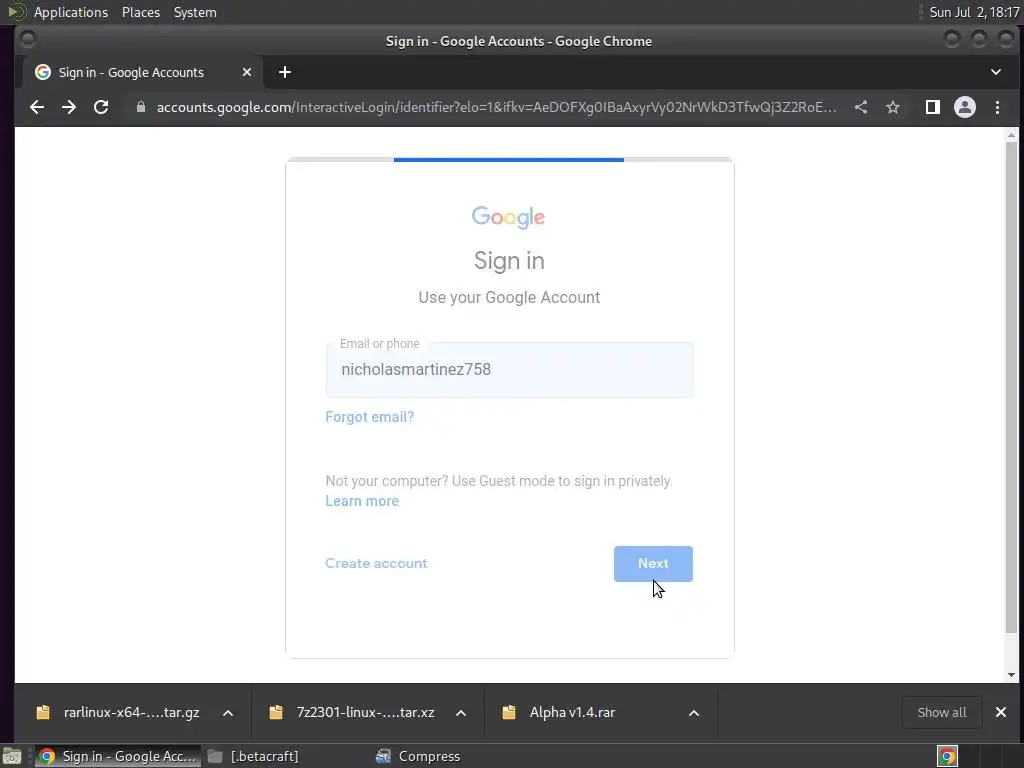The width and height of the screenshot is (1024, 768).
Task: Click the address bar URL
Action: pos(496,107)
